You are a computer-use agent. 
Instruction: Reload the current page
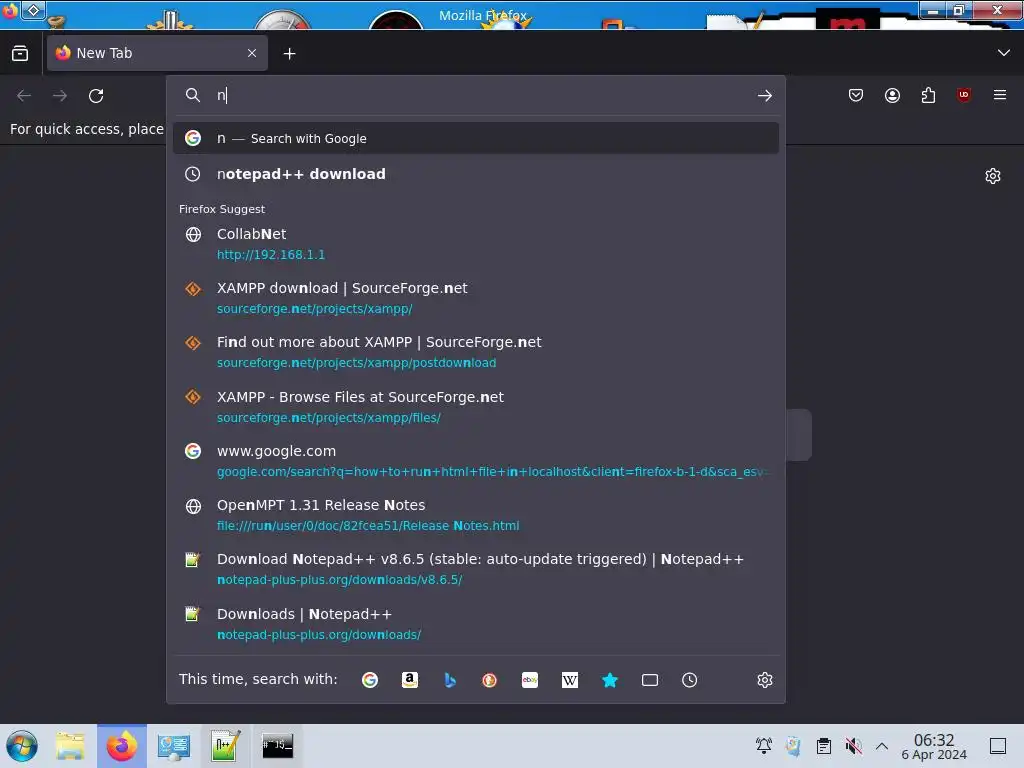[x=96, y=96]
